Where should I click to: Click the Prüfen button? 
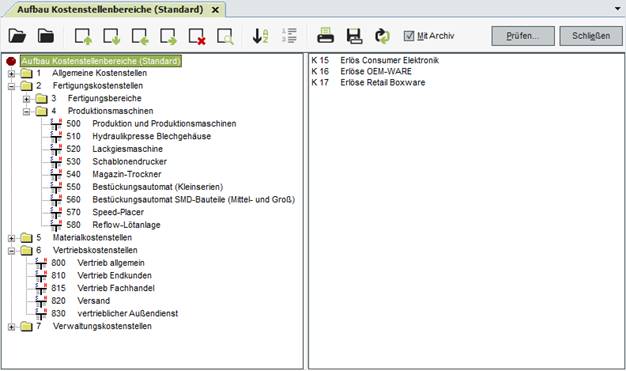tap(523, 36)
